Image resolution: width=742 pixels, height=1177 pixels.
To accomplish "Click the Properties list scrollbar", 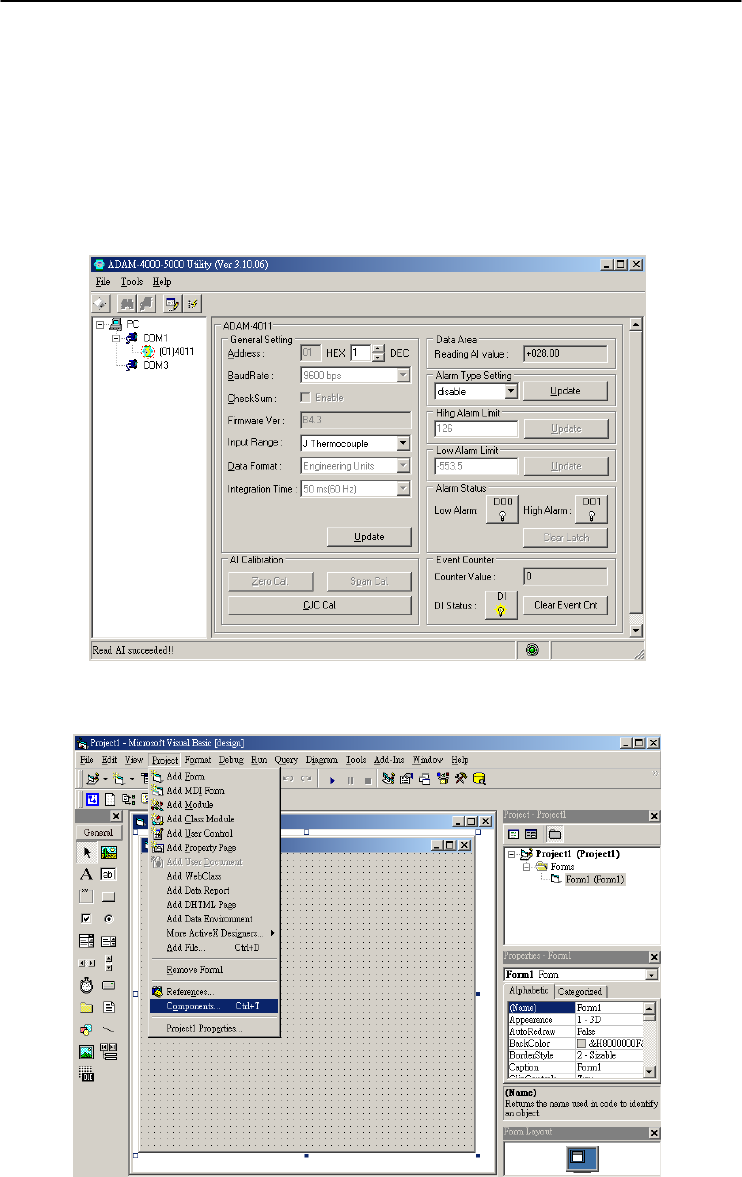I will click(x=650, y=1040).
